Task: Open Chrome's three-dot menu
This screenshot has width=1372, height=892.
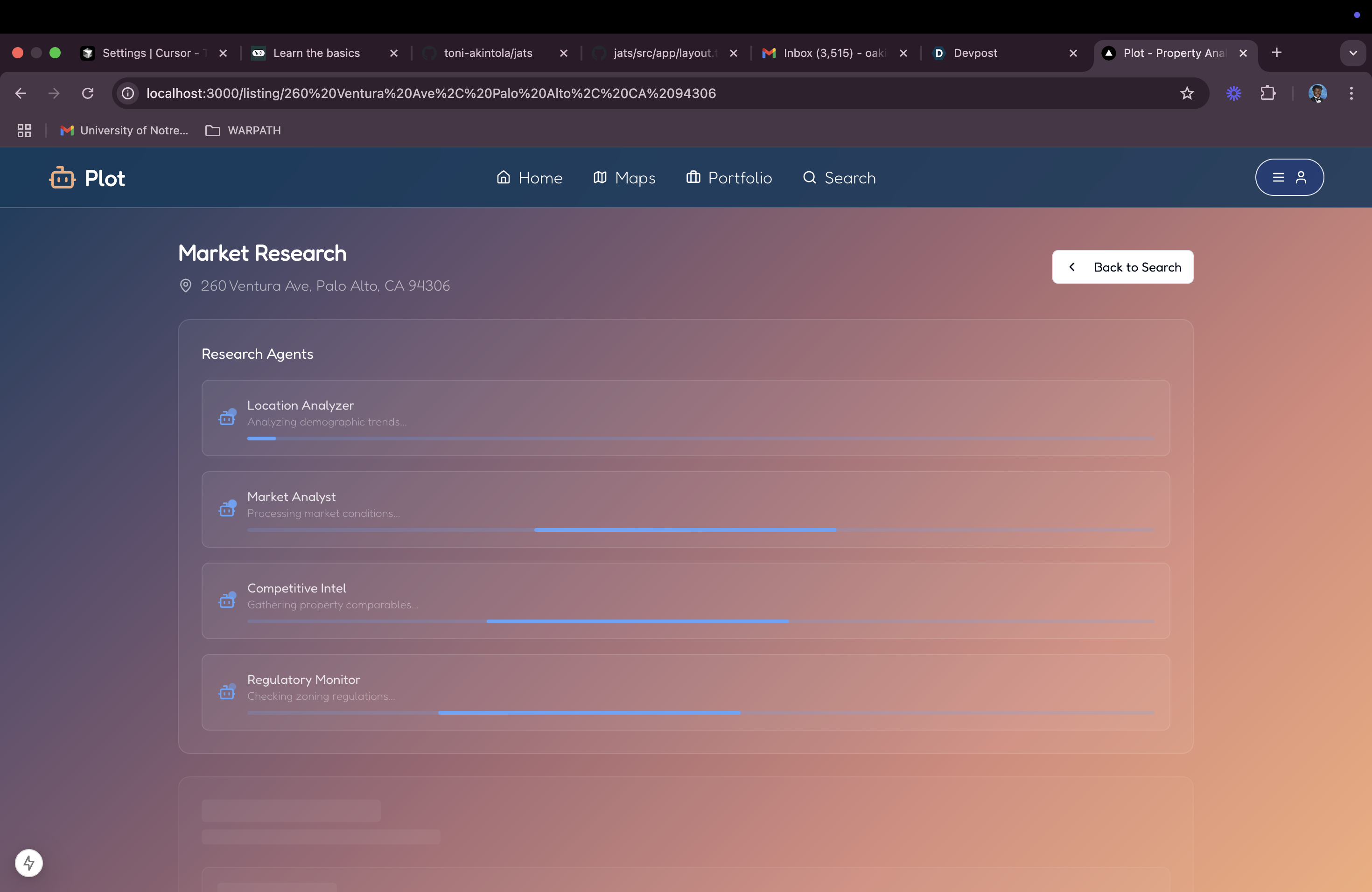Action: click(1351, 93)
